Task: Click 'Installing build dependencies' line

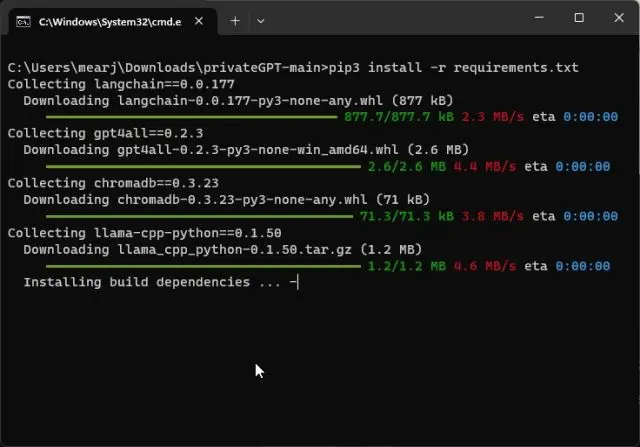Action: 161,282
